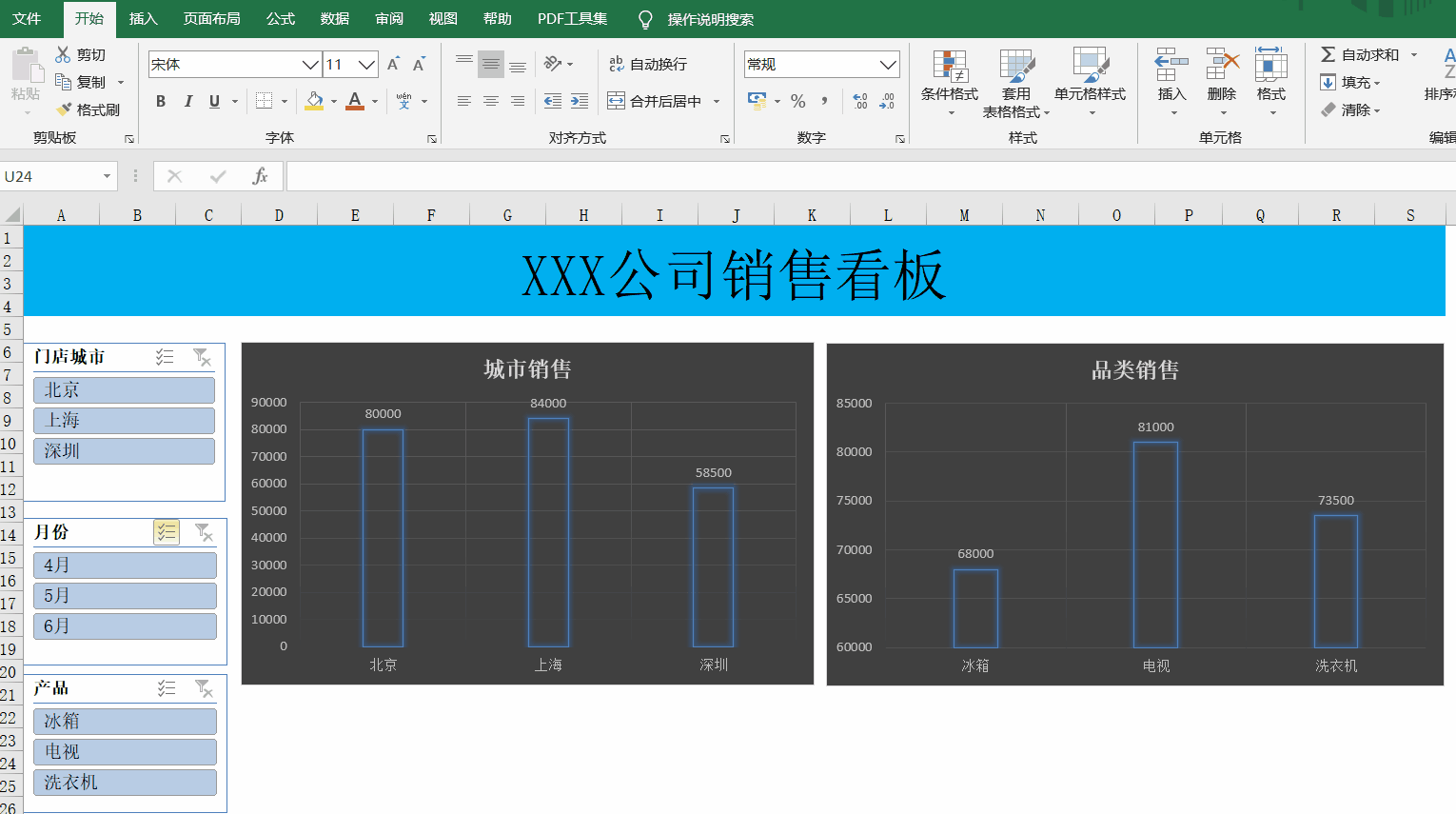
Task: Align text to the left
Action: pyautogui.click(x=464, y=101)
